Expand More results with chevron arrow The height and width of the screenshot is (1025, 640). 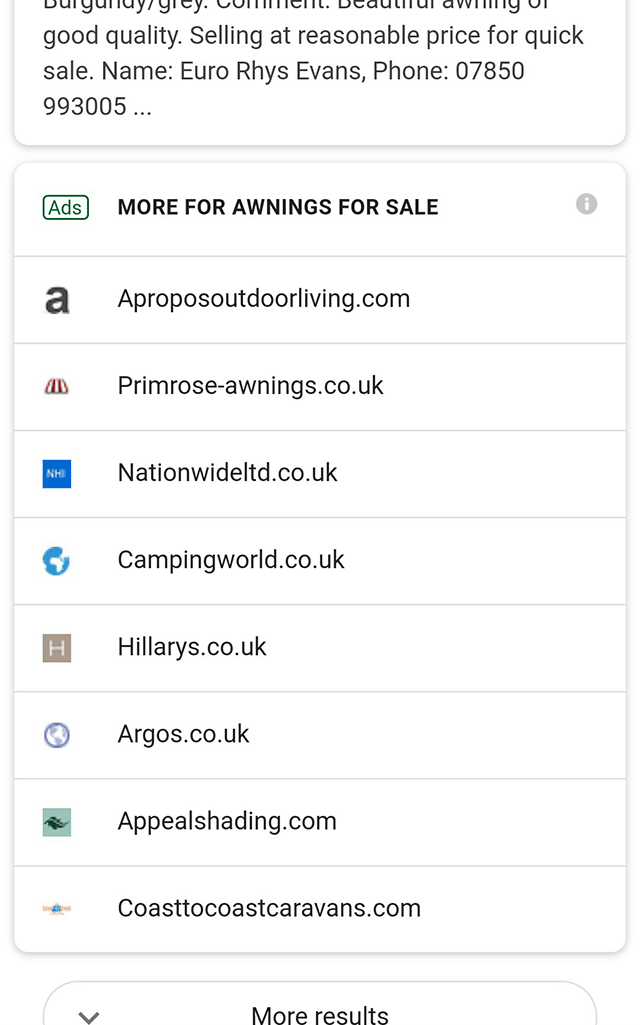coord(89,1015)
